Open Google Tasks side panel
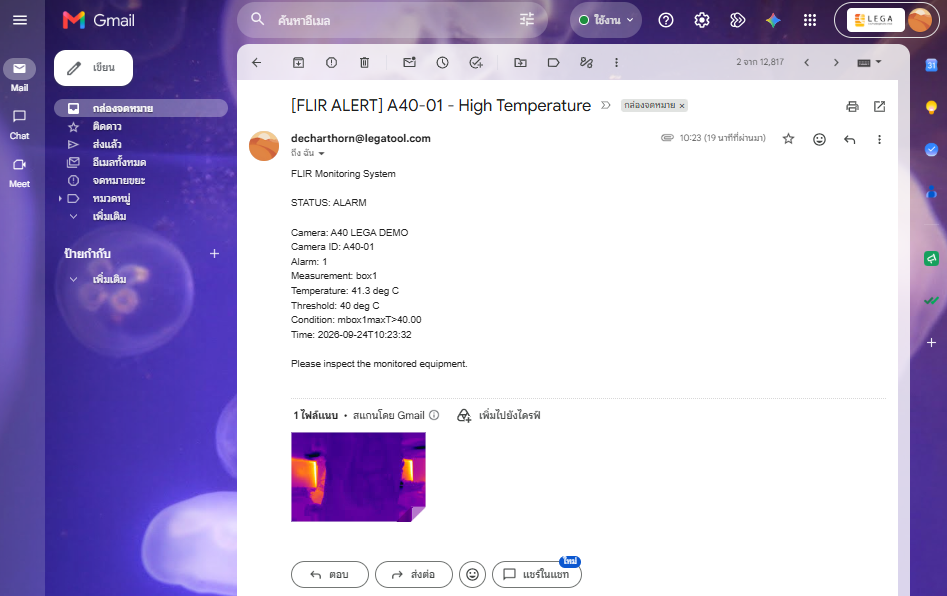The height and width of the screenshot is (596, 947). [931, 149]
